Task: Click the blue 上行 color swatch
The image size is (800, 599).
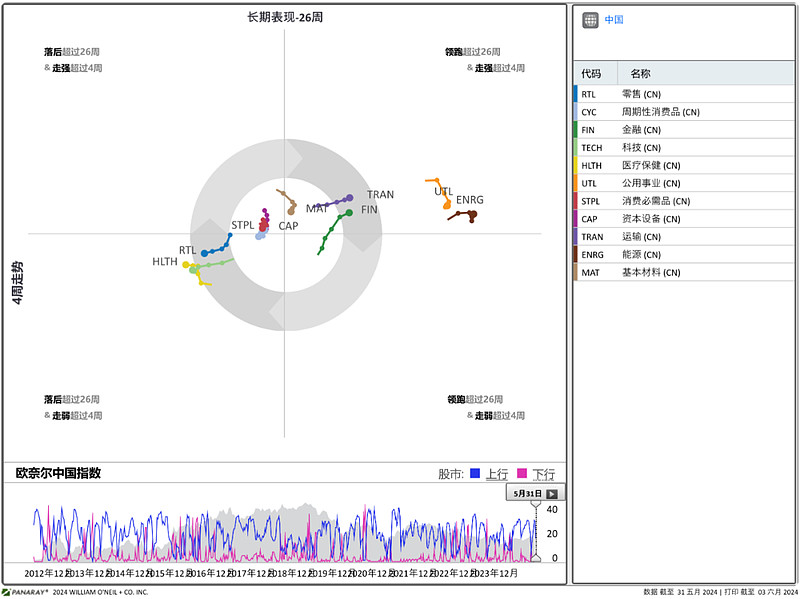Action: [476, 474]
